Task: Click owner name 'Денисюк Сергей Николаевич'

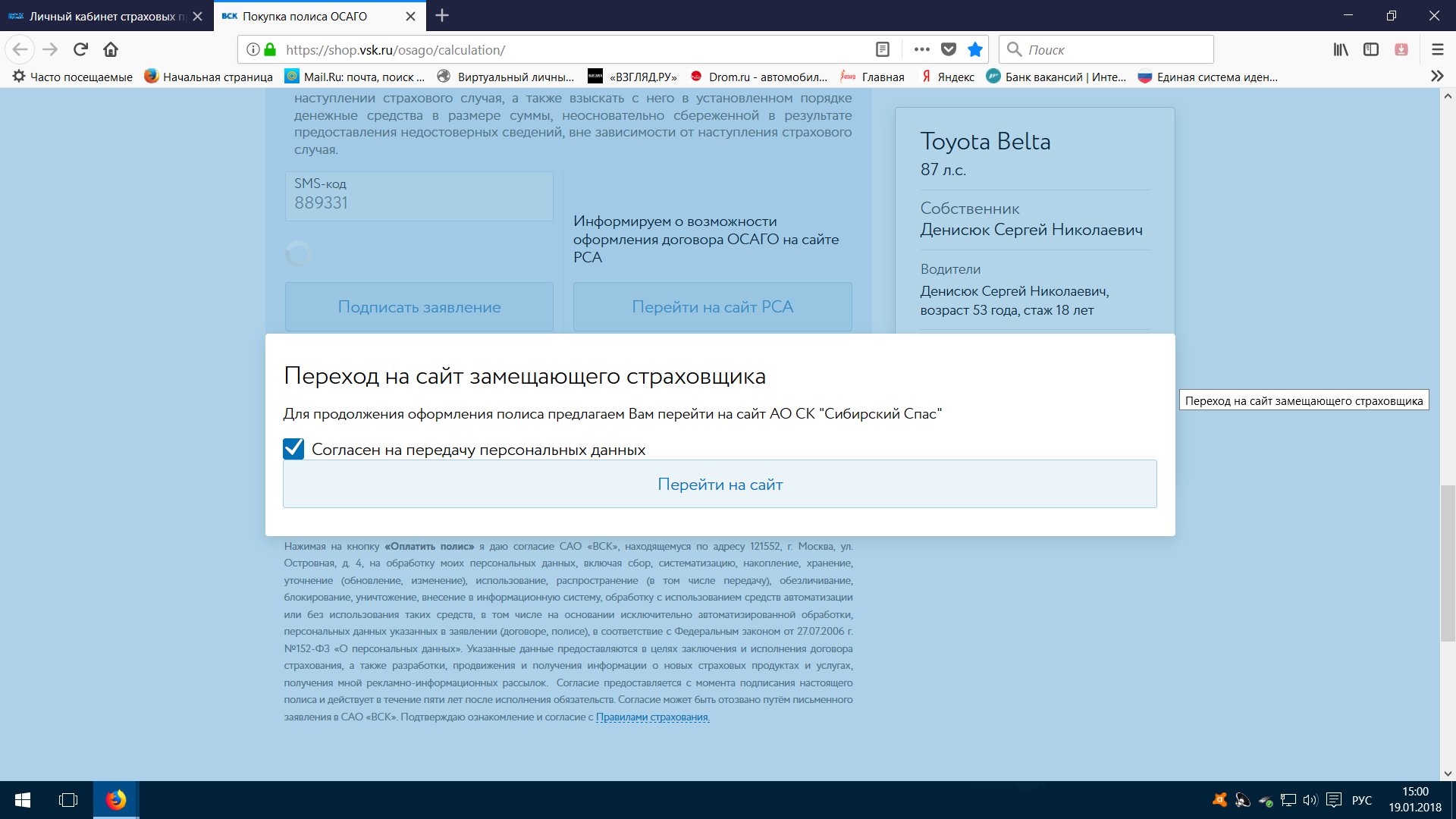Action: 1031,230
